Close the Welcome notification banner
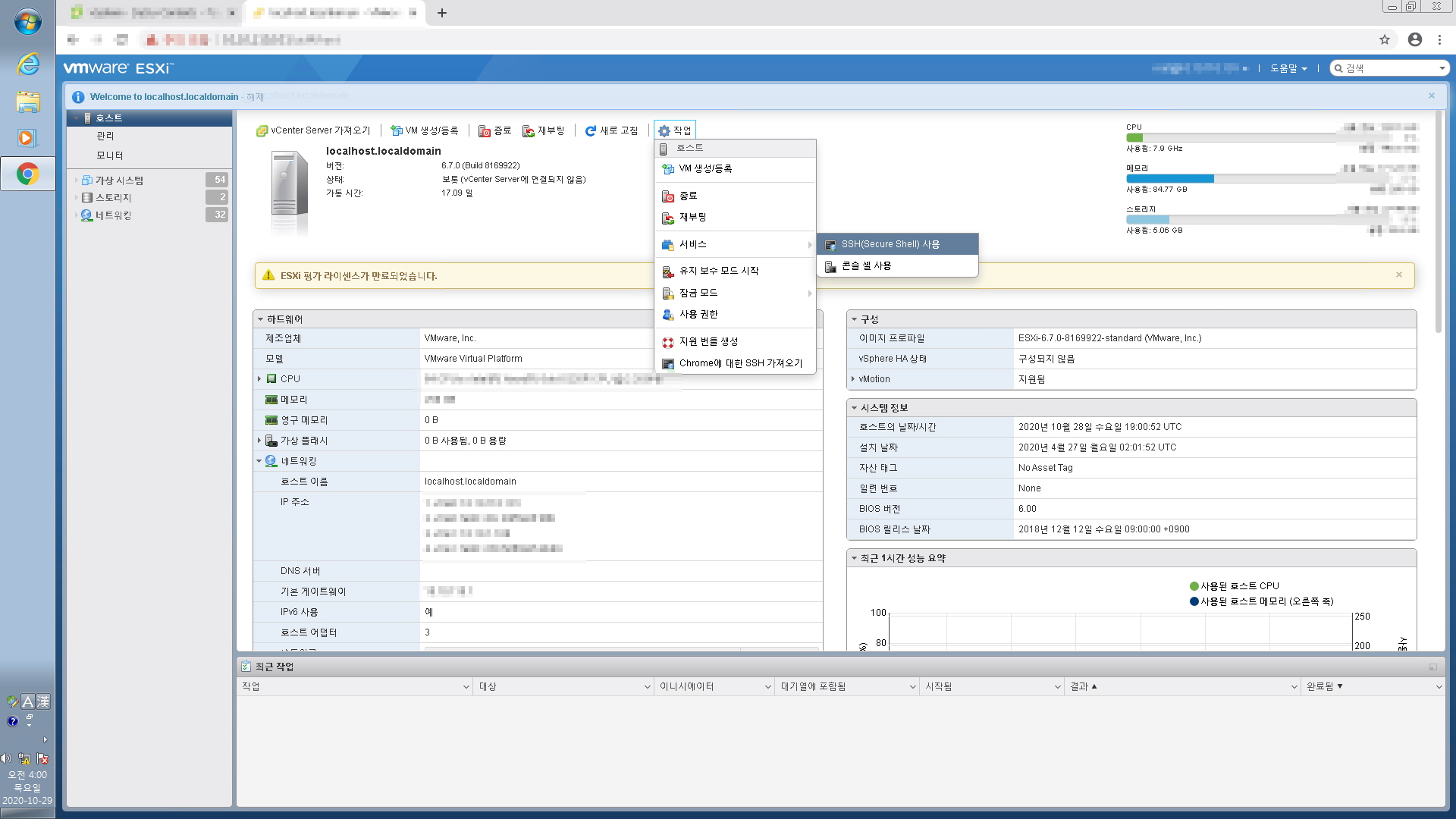This screenshot has width=1456, height=819. tap(1432, 96)
